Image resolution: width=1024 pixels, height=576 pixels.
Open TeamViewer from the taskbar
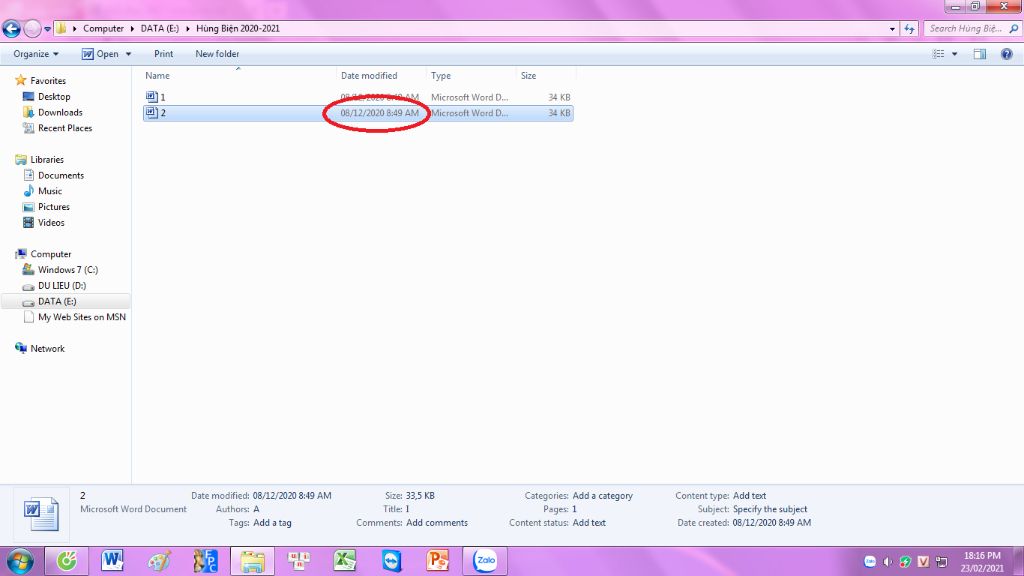click(392, 561)
